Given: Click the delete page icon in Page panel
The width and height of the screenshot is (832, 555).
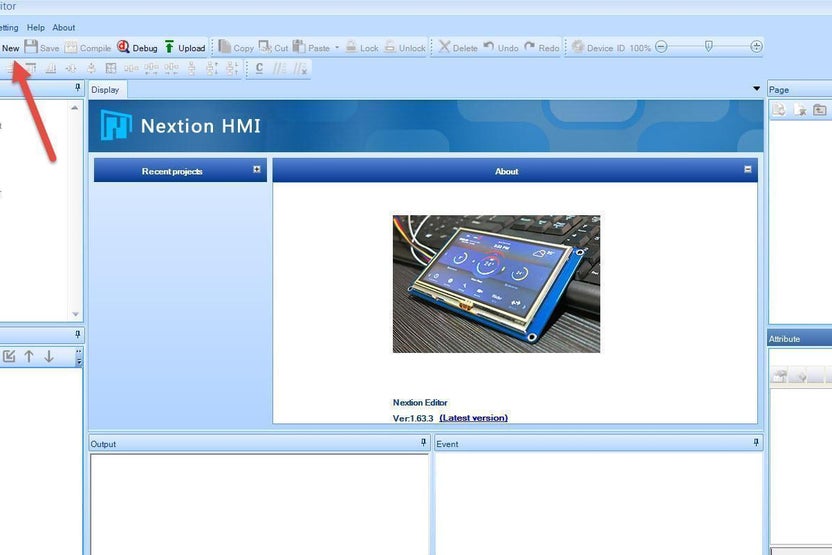Looking at the screenshot, I should [x=800, y=110].
